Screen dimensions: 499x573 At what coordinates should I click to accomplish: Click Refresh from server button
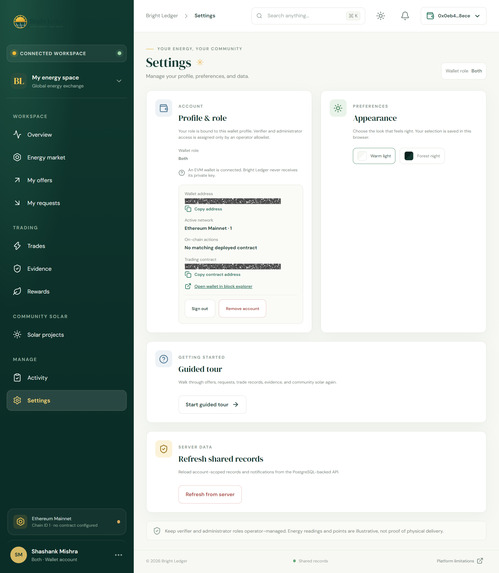pyautogui.click(x=210, y=494)
